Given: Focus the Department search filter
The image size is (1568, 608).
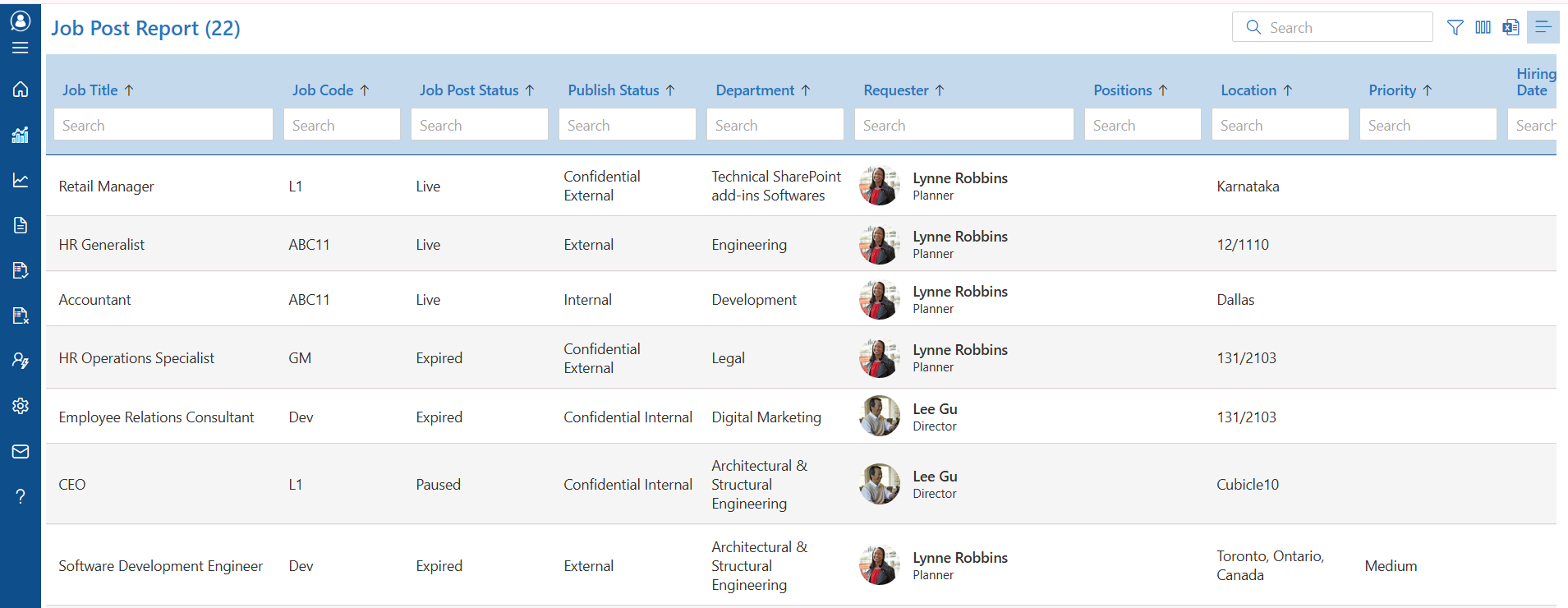Looking at the screenshot, I should (x=775, y=125).
